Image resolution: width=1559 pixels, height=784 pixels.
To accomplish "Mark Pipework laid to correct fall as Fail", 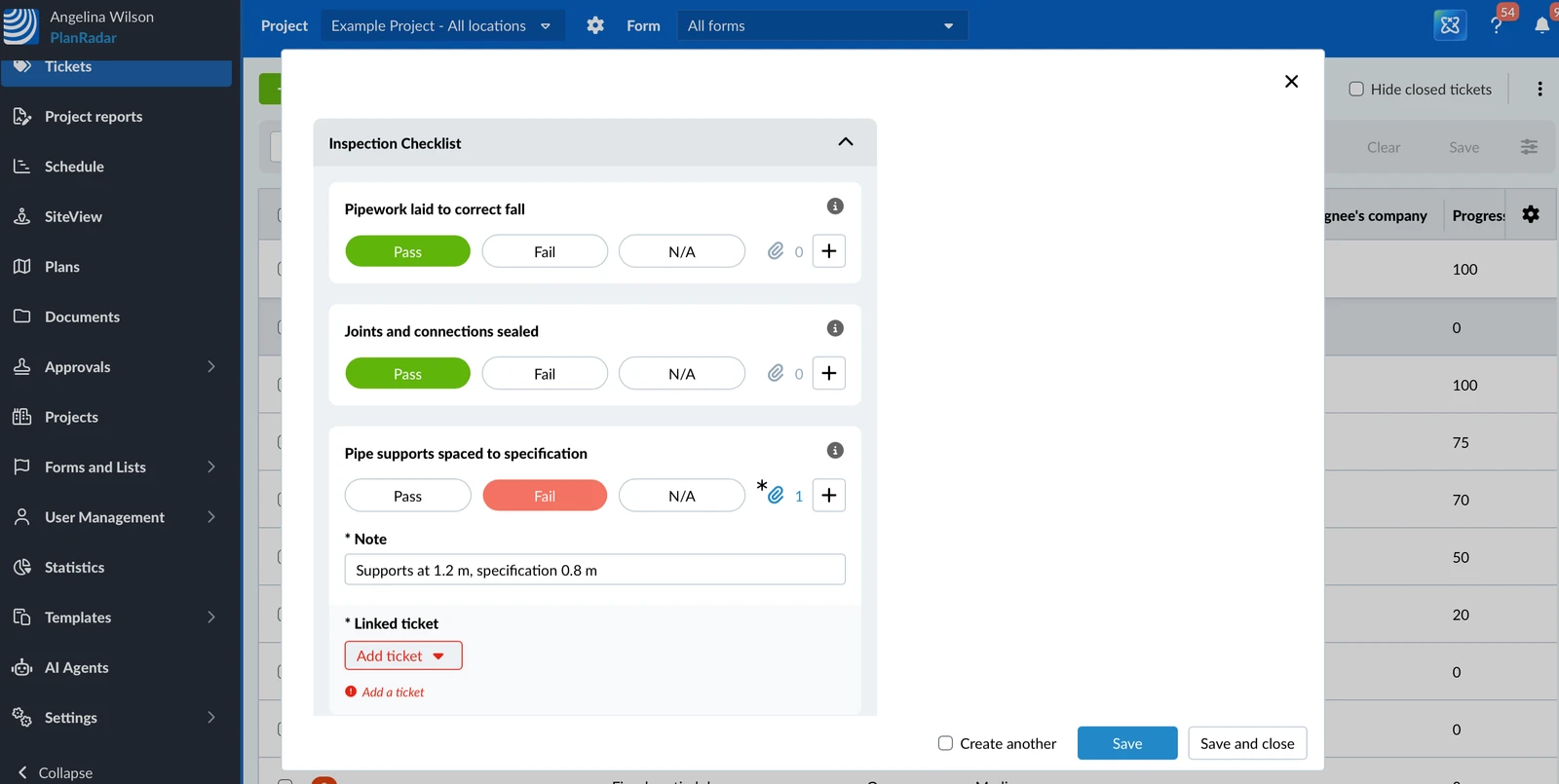I will tap(545, 251).
